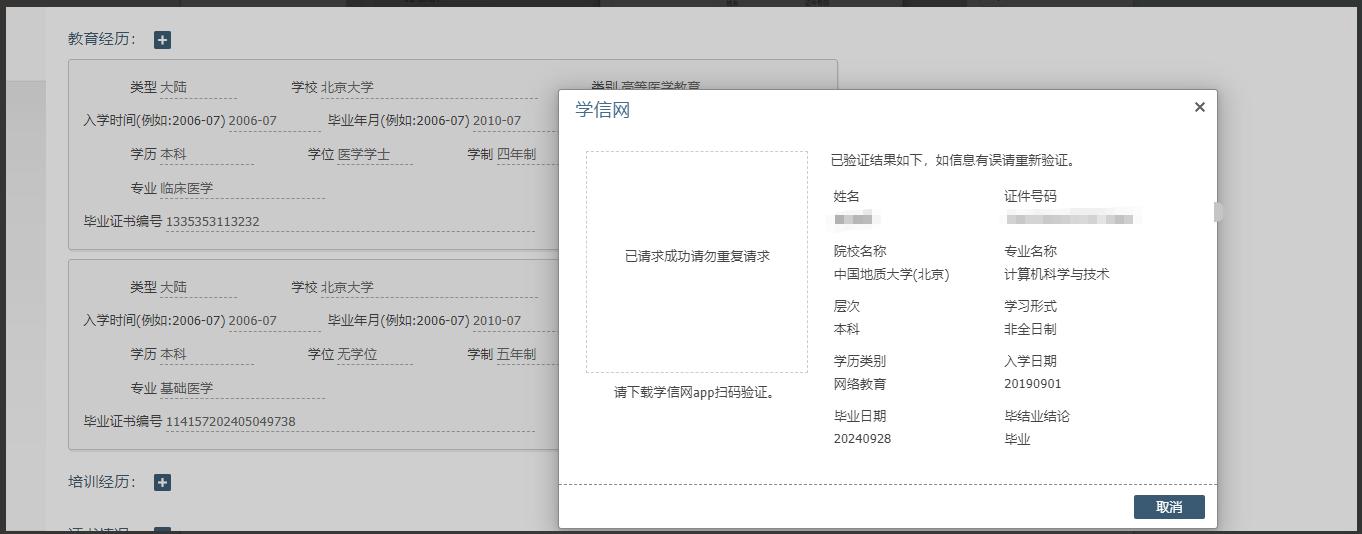The image size is (1362, 534).
Task: Click the 入学时间 field in the first record
Action: click(273, 121)
